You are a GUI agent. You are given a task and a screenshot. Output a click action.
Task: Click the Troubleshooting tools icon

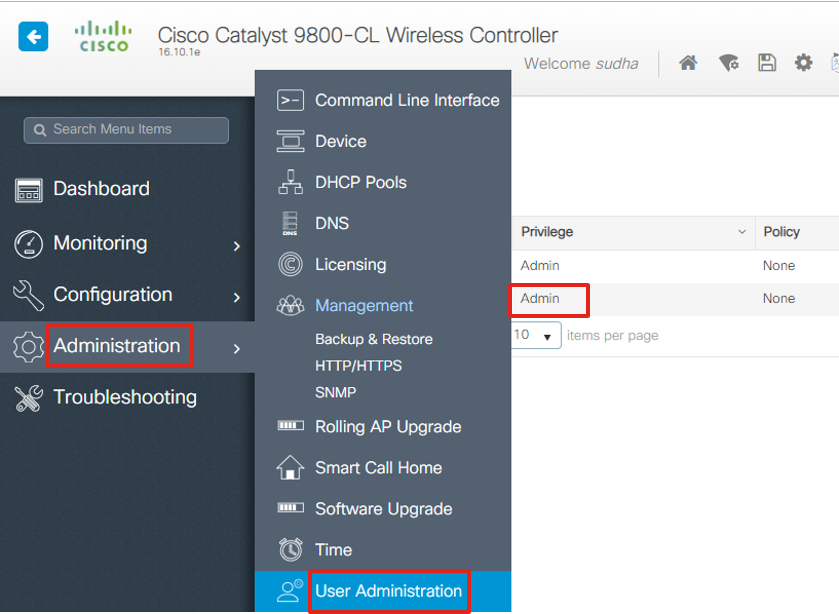pyautogui.click(x=28, y=398)
